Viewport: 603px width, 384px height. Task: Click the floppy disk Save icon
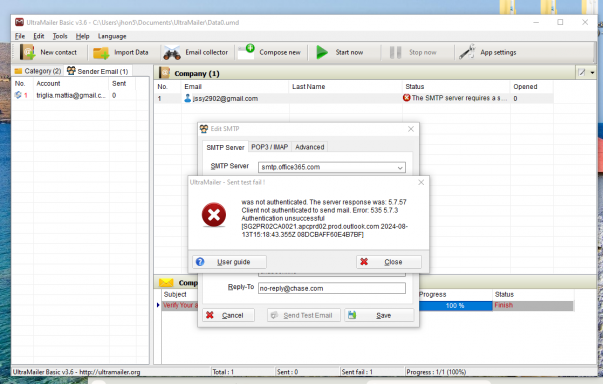(x=352, y=315)
